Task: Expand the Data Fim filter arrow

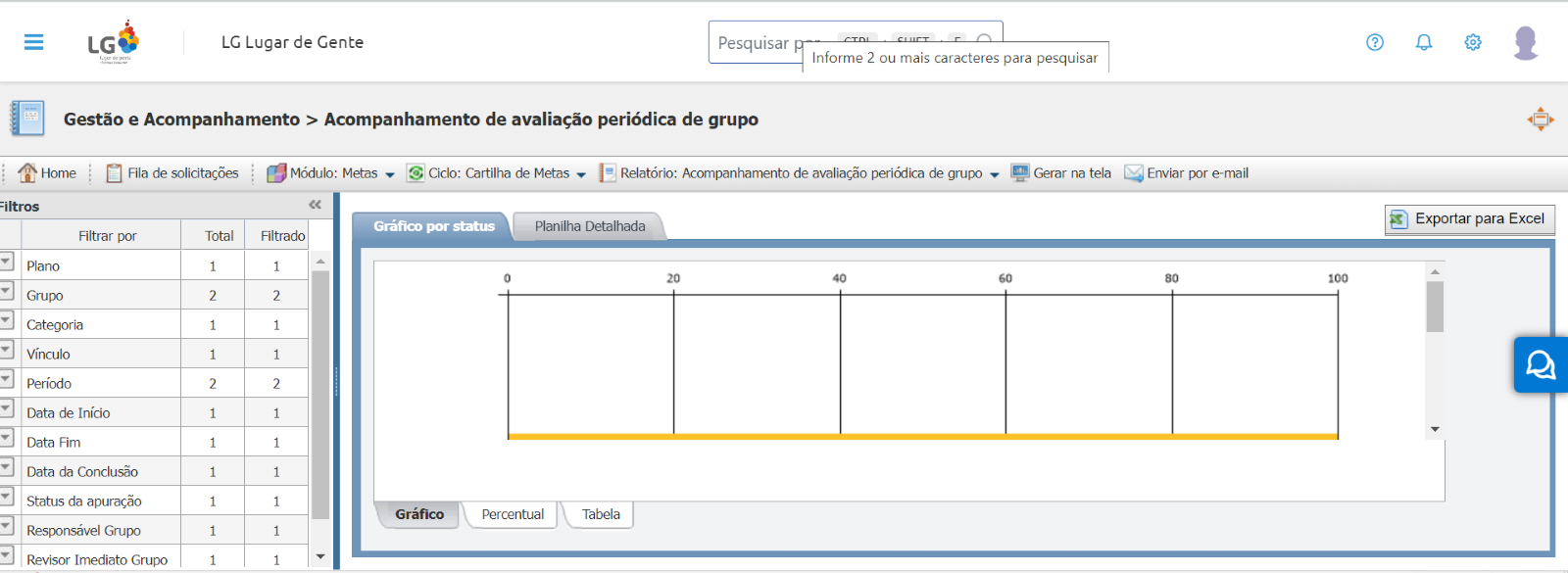Action: pos(6,438)
